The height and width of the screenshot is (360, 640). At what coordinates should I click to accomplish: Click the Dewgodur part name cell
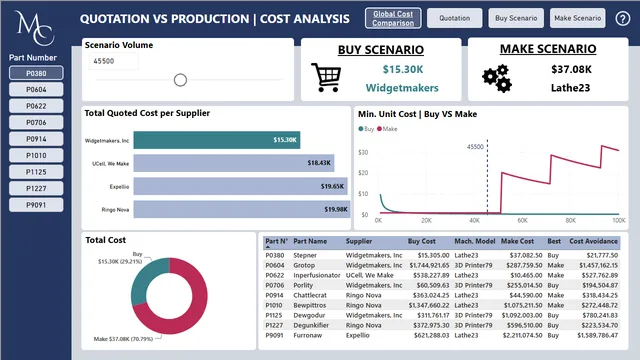(309, 315)
